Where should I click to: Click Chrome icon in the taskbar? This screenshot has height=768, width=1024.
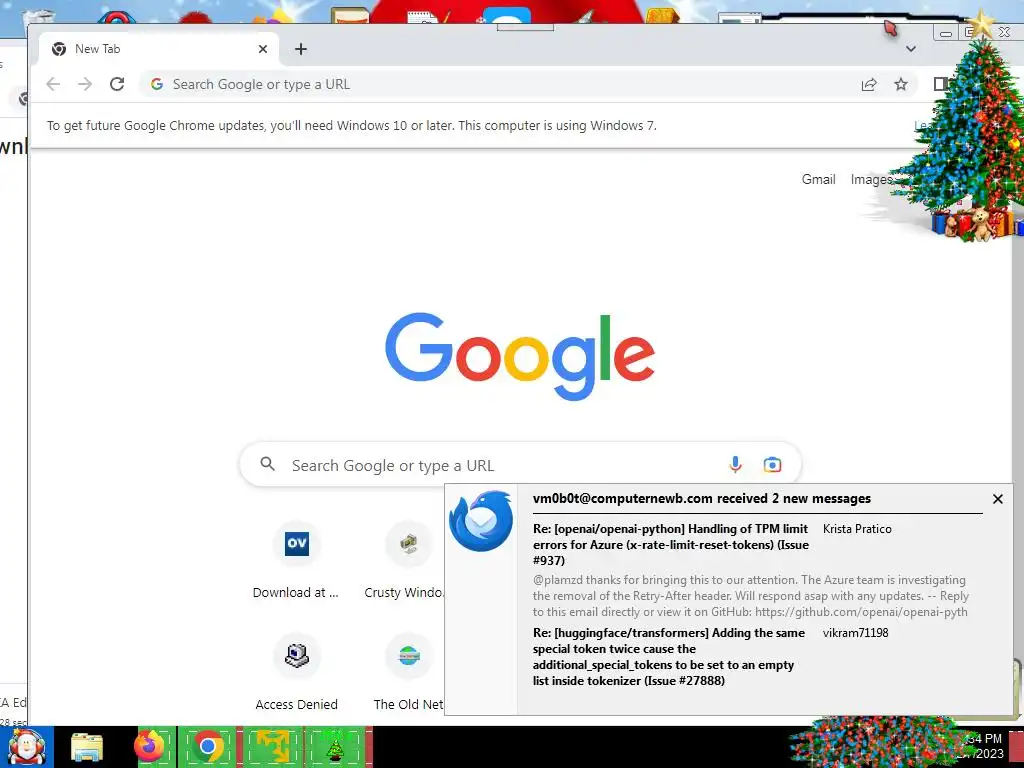(x=208, y=747)
